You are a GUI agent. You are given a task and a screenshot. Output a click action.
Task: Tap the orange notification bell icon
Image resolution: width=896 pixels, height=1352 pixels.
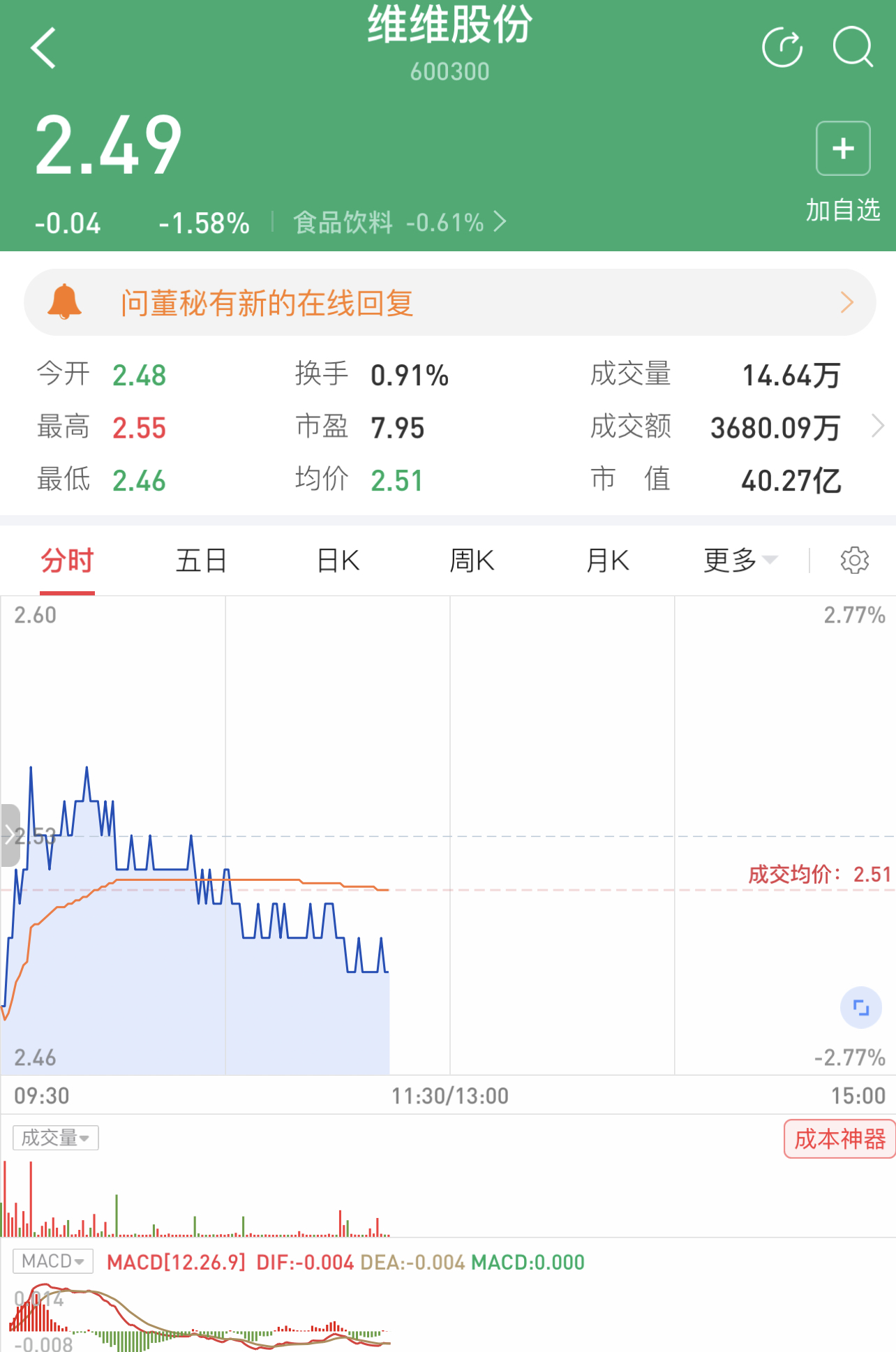click(64, 302)
